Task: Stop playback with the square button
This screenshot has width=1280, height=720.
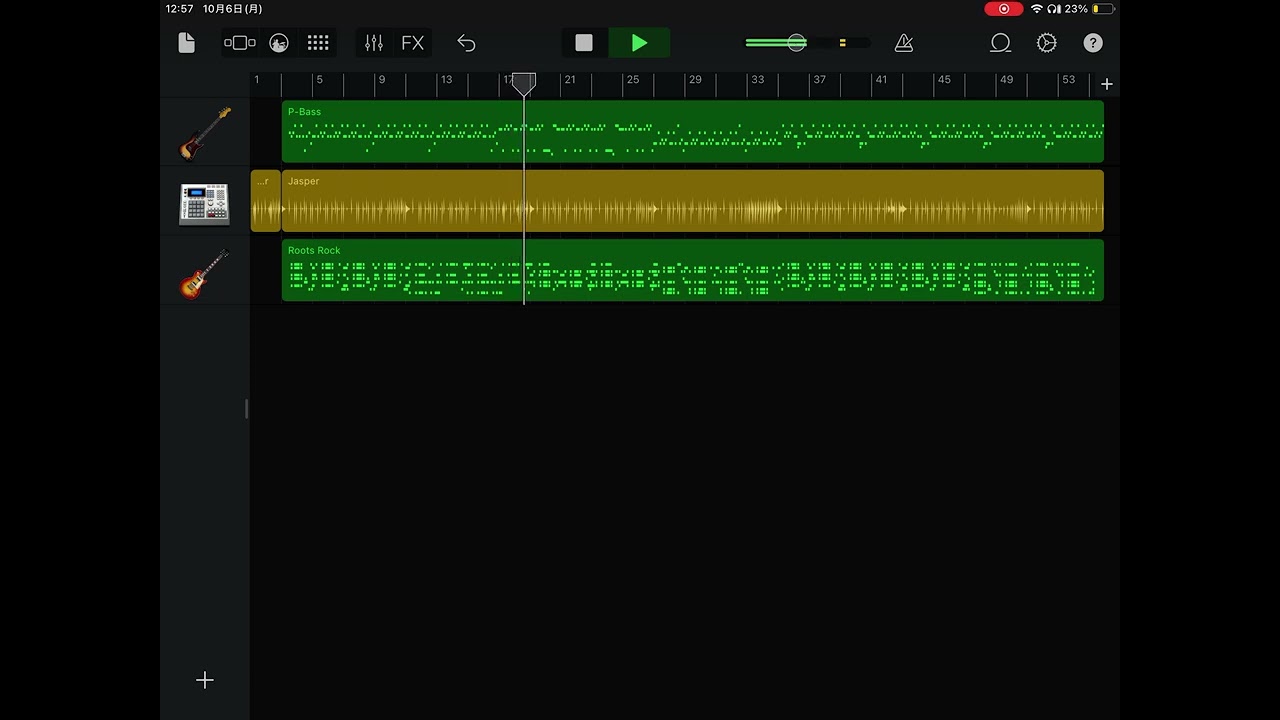Action: pyautogui.click(x=584, y=43)
